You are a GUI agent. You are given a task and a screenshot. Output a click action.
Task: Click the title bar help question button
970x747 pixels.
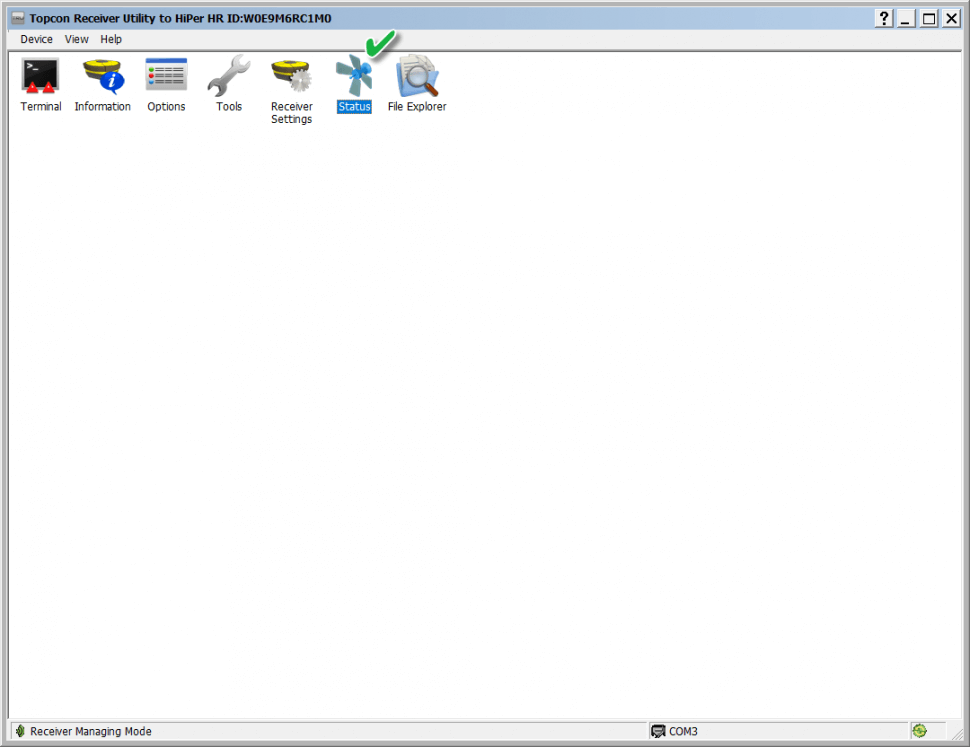pos(884,19)
